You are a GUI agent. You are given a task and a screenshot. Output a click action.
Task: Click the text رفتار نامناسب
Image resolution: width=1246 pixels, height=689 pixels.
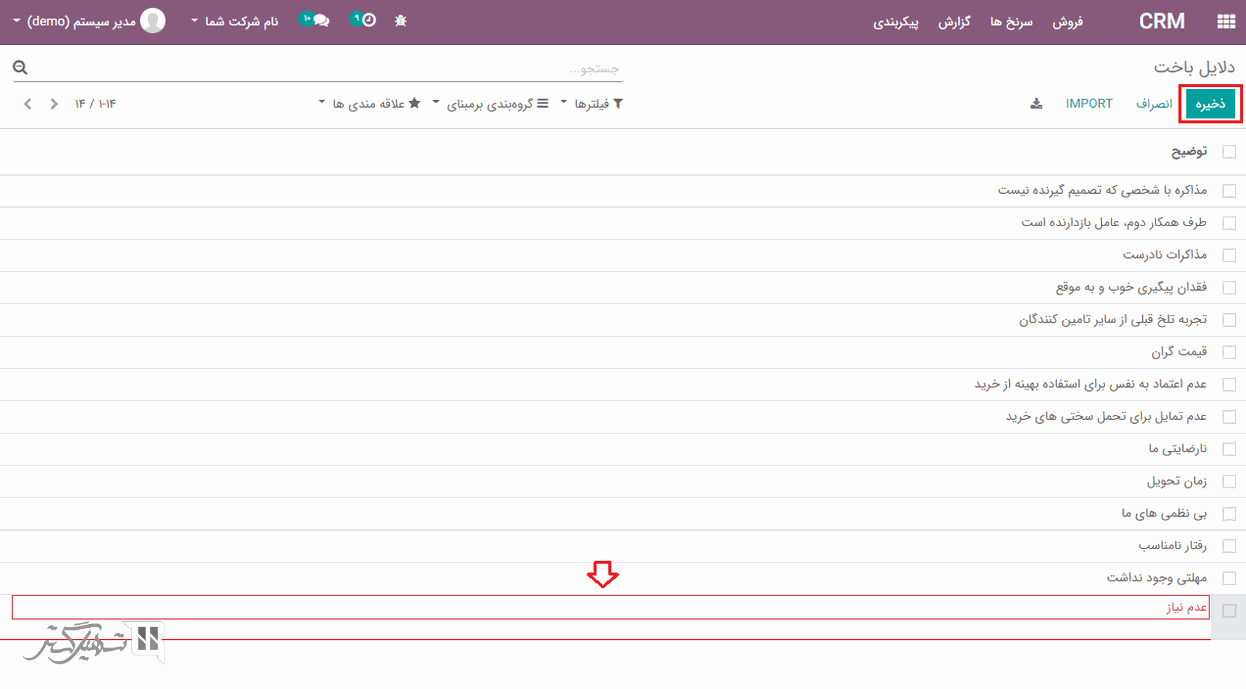point(1172,546)
